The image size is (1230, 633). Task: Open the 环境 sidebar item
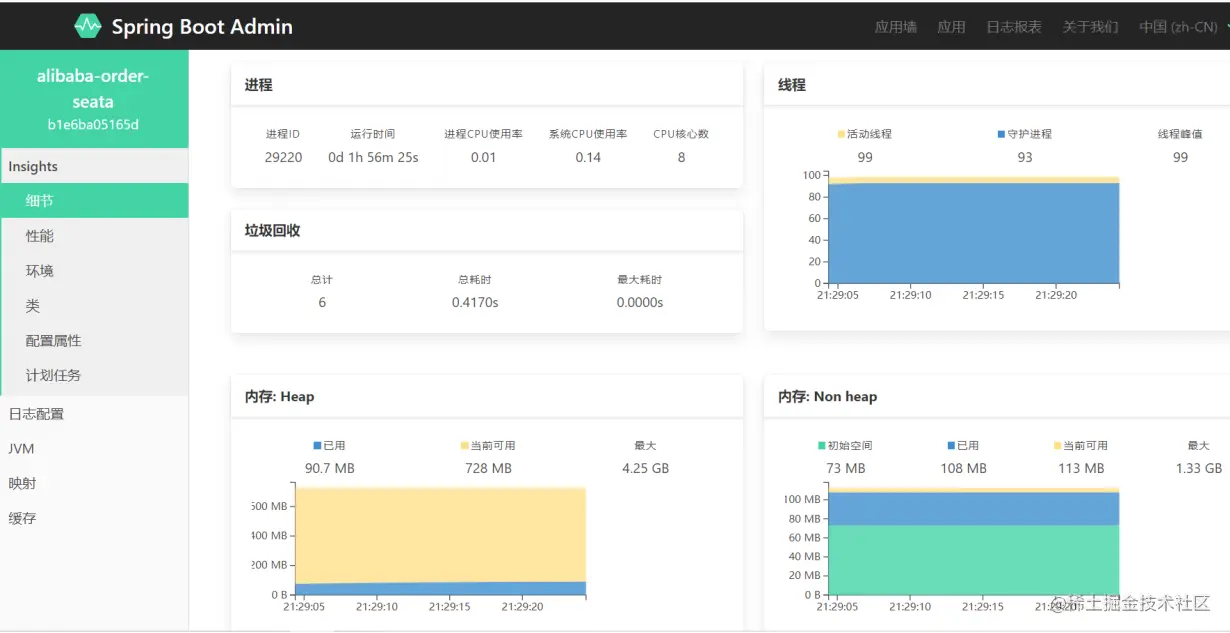[94, 271]
